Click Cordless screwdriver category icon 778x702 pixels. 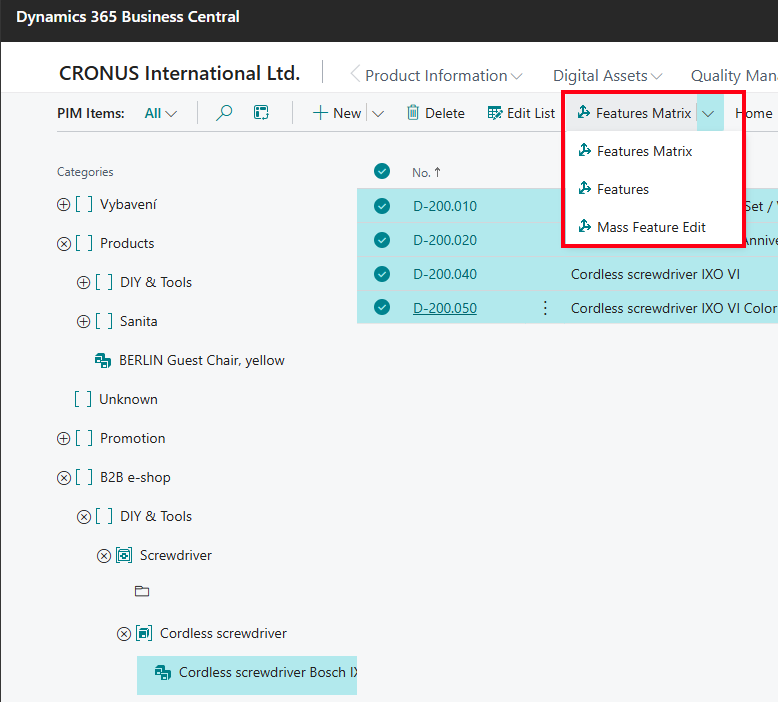[x=144, y=633]
